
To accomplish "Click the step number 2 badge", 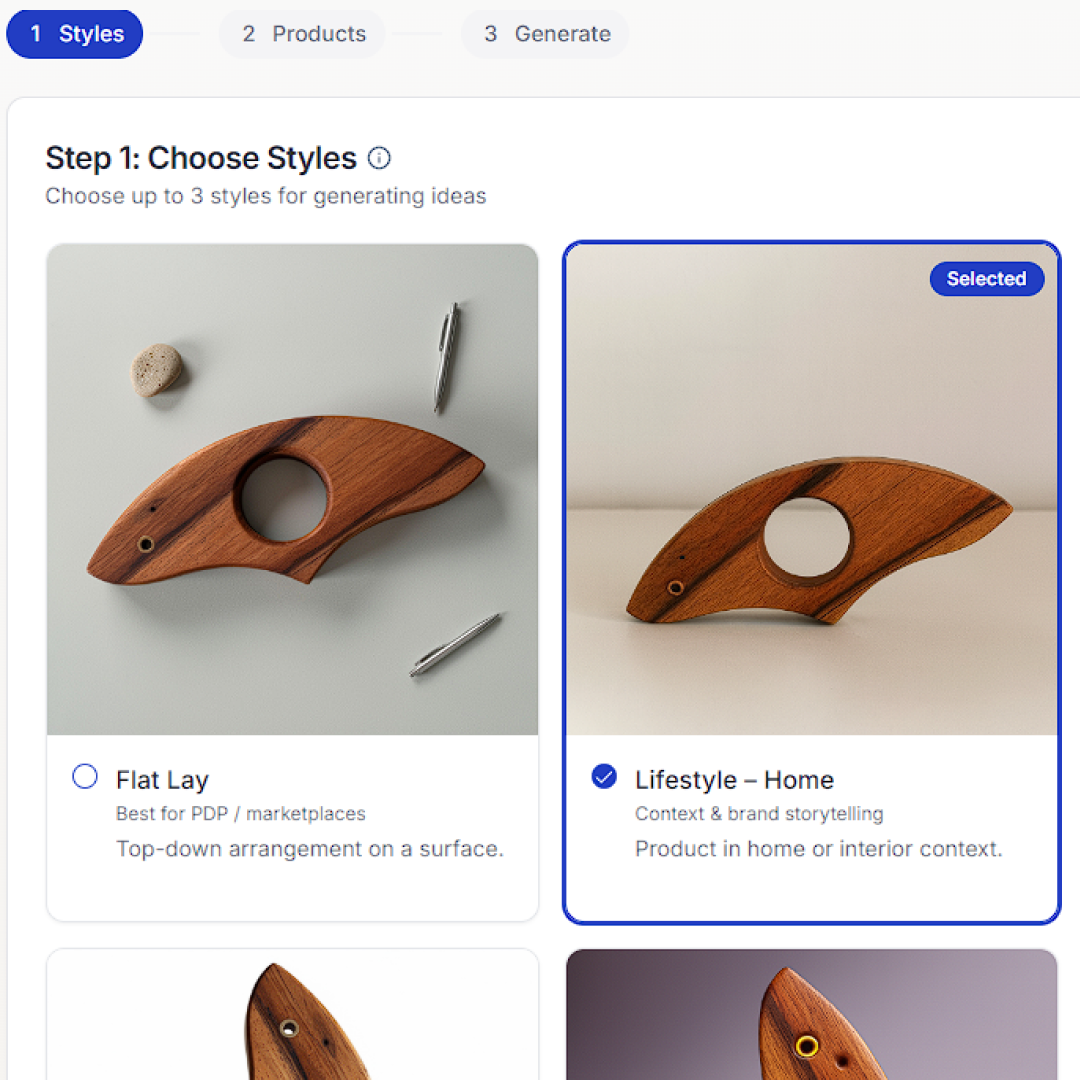I will pos(249,34).
